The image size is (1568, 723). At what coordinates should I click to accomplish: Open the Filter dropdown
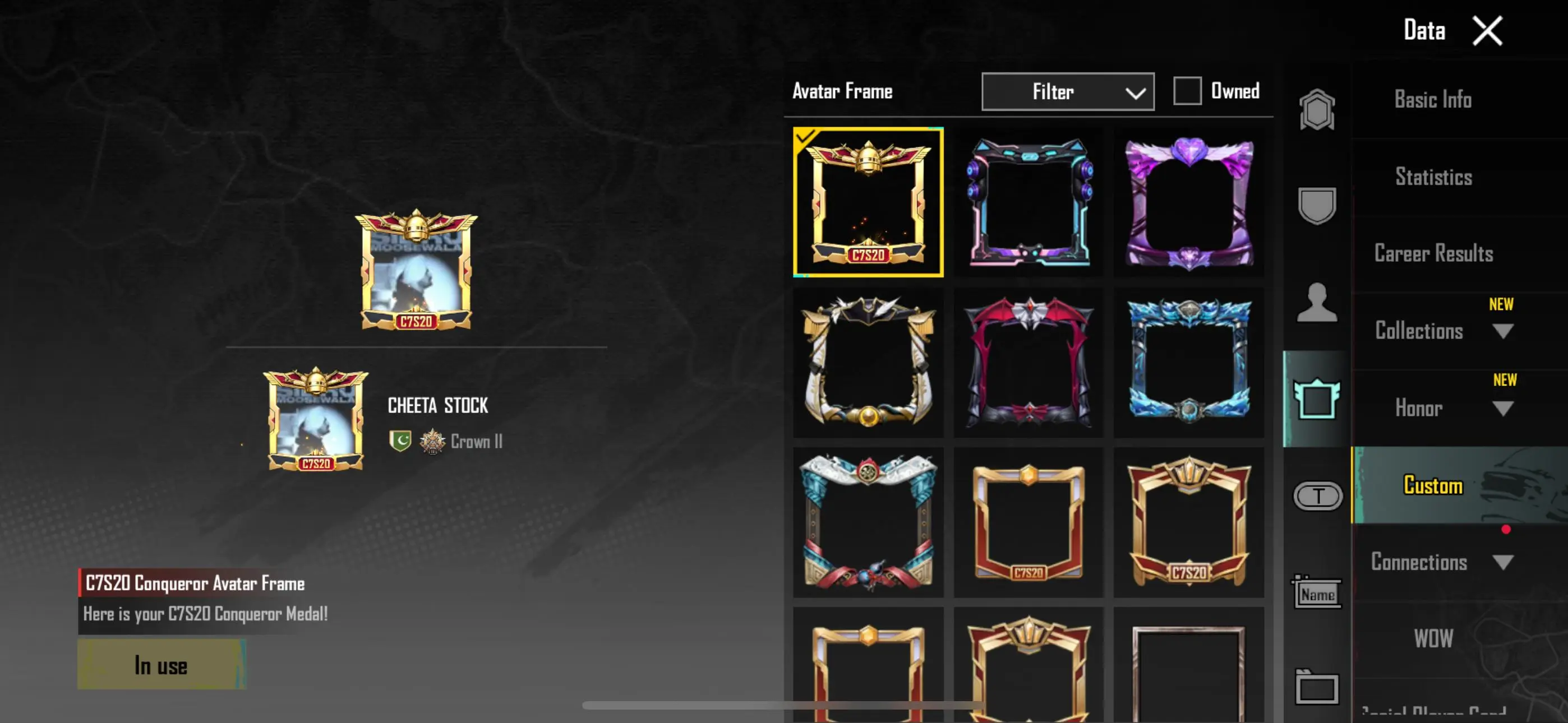[x=1068, y=92]
